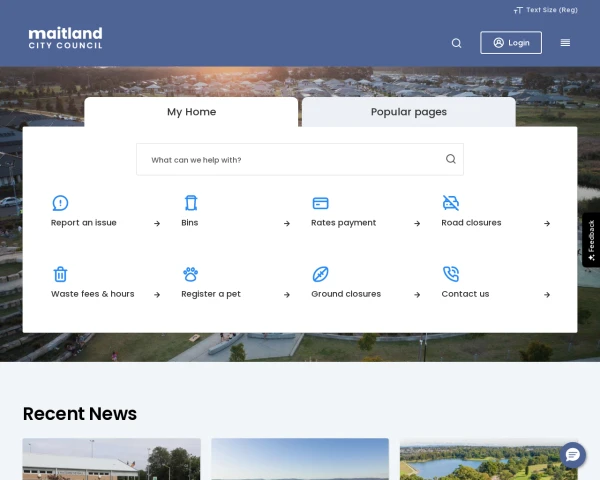Open the hamburger menu in header
600x480 pixels.
point(565,43)
